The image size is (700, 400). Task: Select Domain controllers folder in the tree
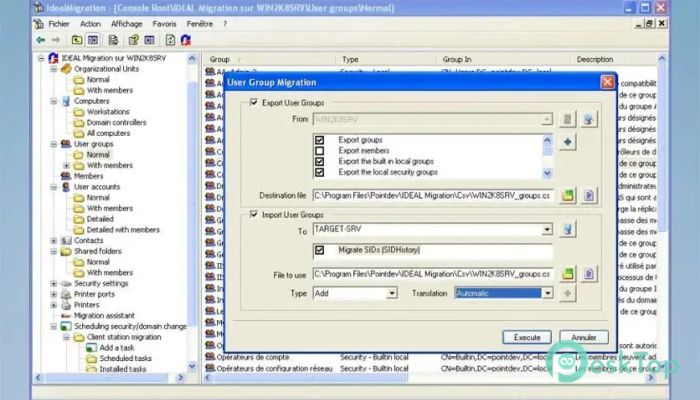tap(116, 122)
